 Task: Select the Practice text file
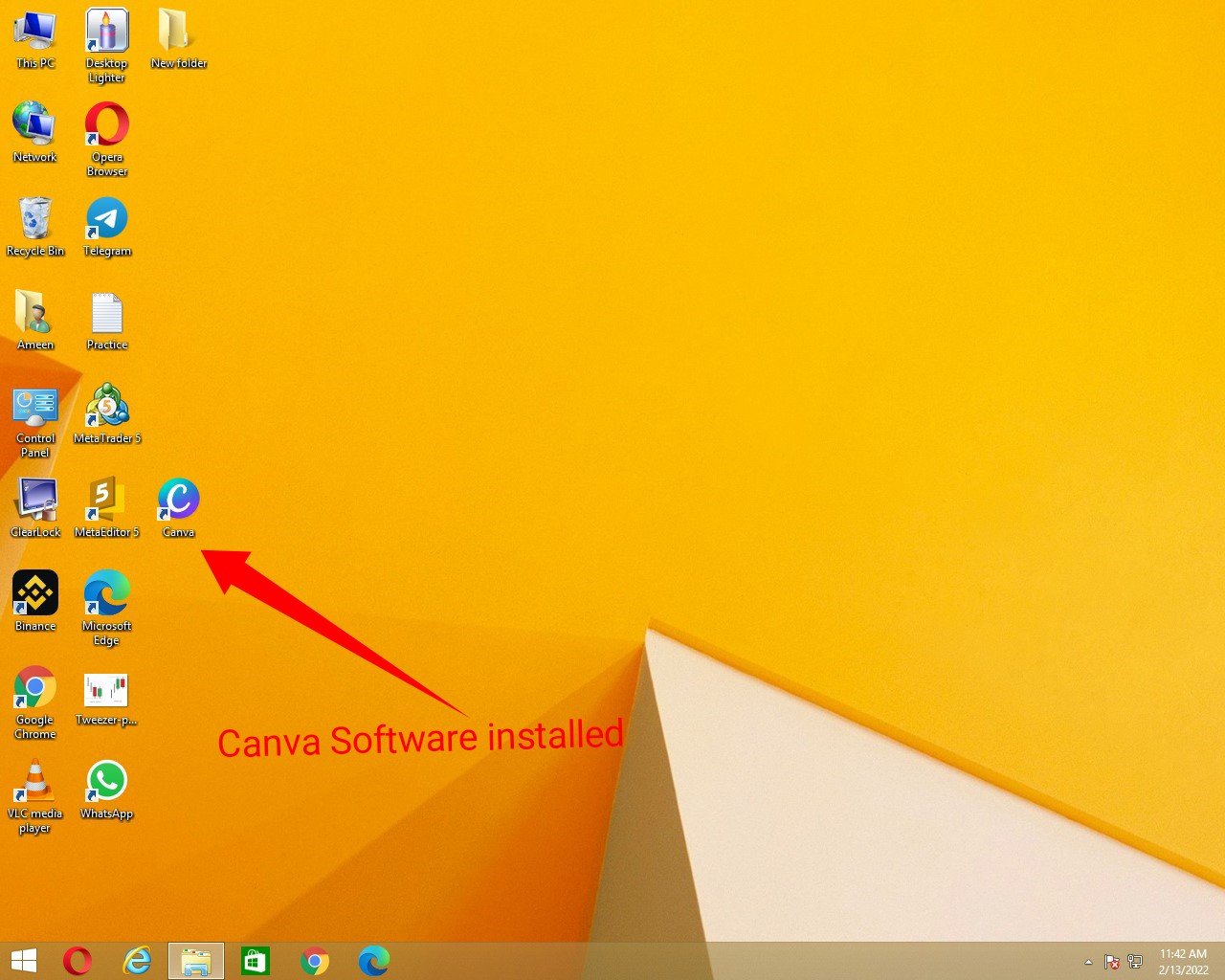pos(106,320)
